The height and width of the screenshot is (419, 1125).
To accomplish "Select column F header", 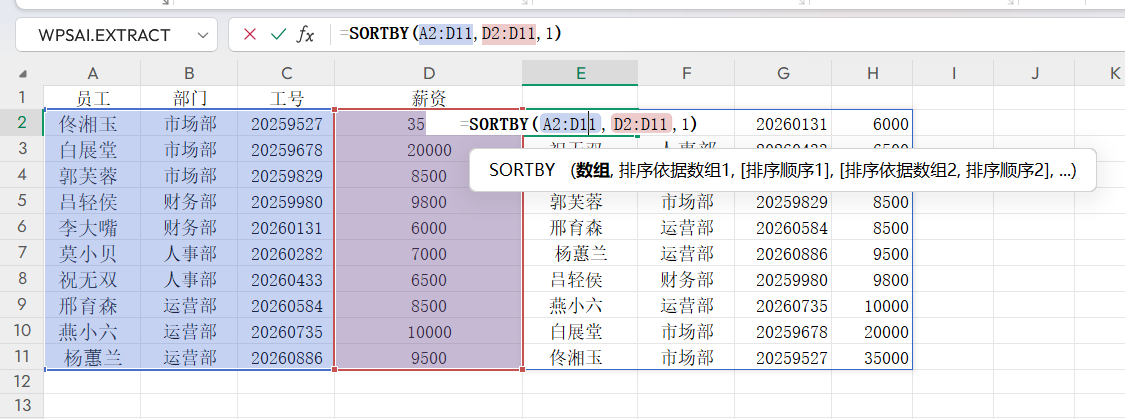I will tap(687, 72).
